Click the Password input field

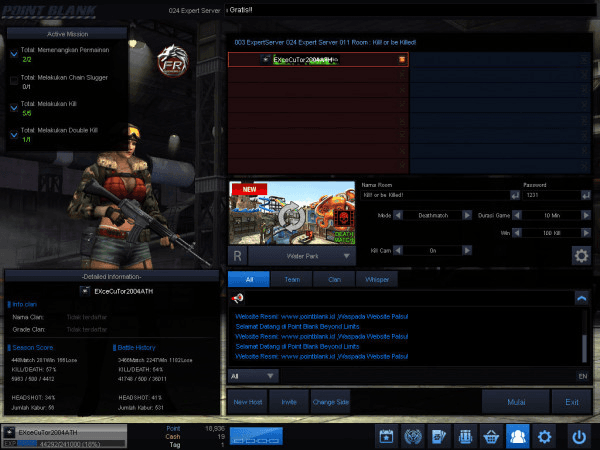coord(551,195)
